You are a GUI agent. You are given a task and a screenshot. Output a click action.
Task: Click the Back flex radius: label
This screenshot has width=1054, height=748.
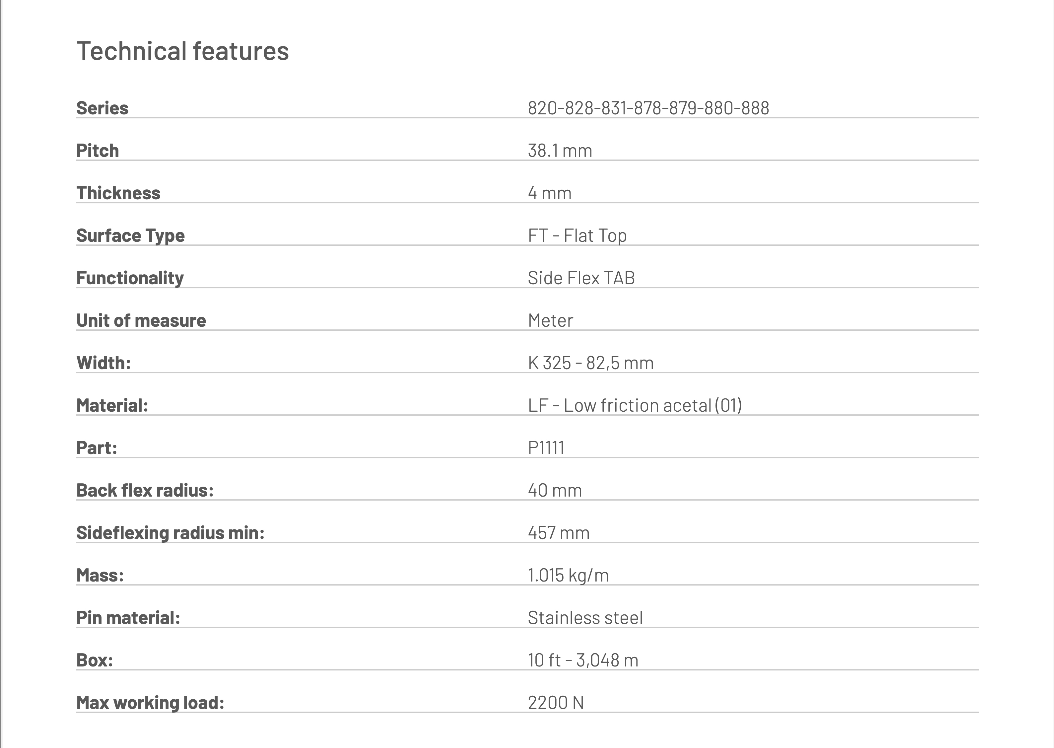pos(145,491)
